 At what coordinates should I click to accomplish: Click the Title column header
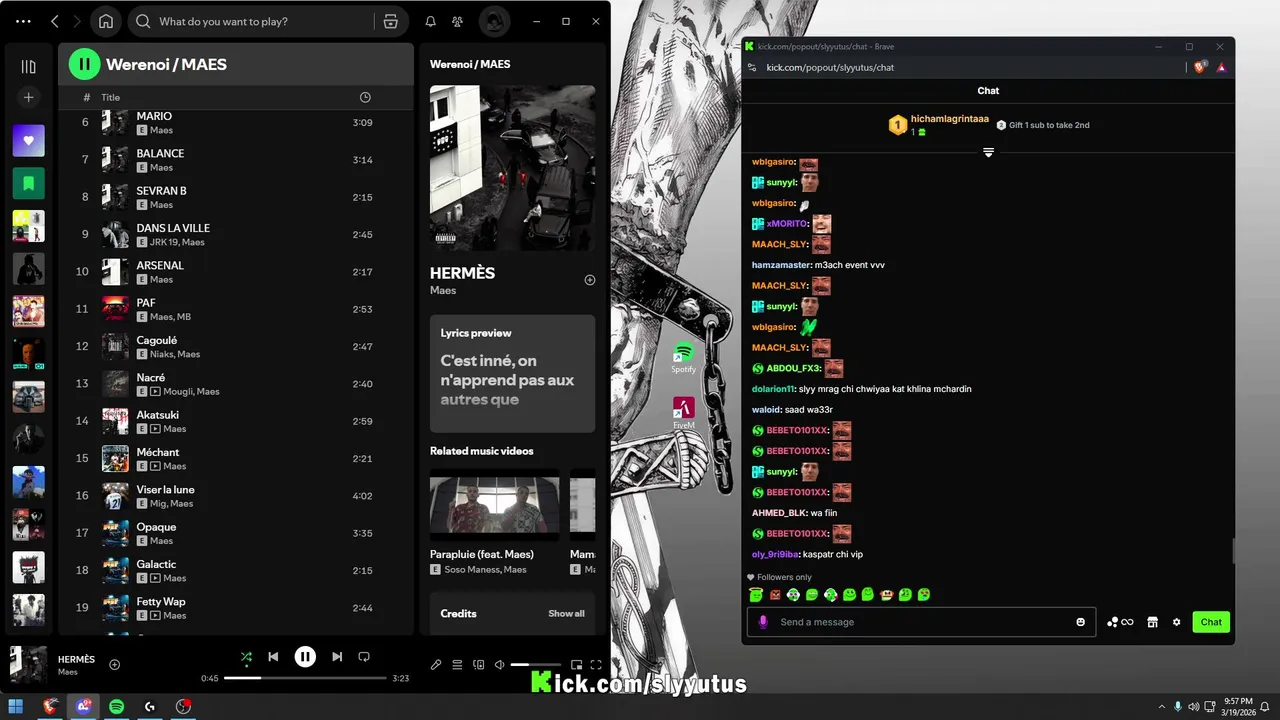tap(111, 97)
